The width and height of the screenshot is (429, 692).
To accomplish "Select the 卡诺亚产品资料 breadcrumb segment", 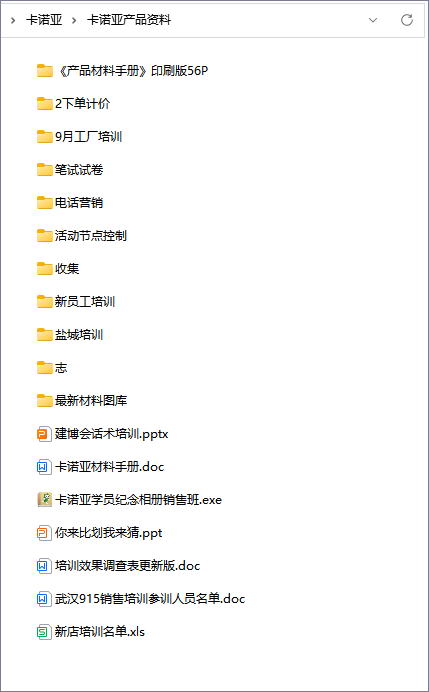I will click(128, 20).
